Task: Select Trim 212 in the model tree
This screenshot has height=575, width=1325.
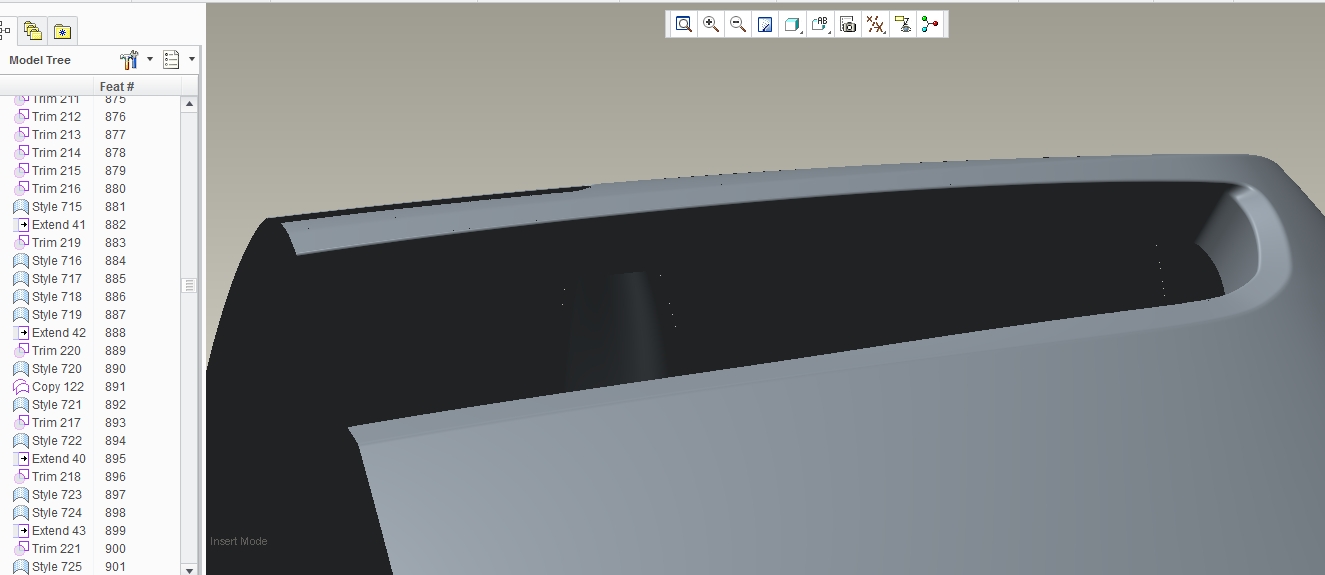Action: 56,117
